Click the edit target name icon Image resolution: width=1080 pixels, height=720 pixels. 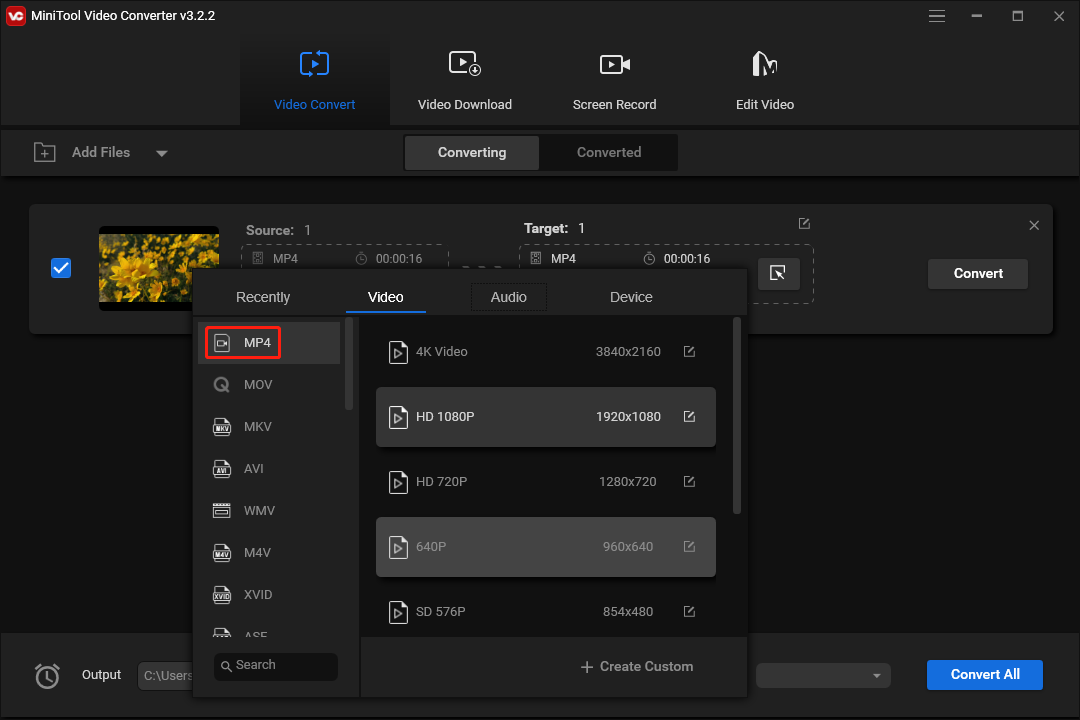(804, 223)
